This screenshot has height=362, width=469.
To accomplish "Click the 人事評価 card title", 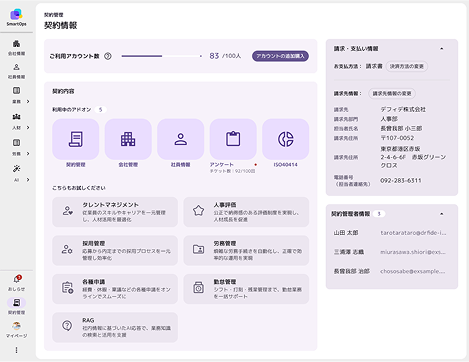I will 225,205.
